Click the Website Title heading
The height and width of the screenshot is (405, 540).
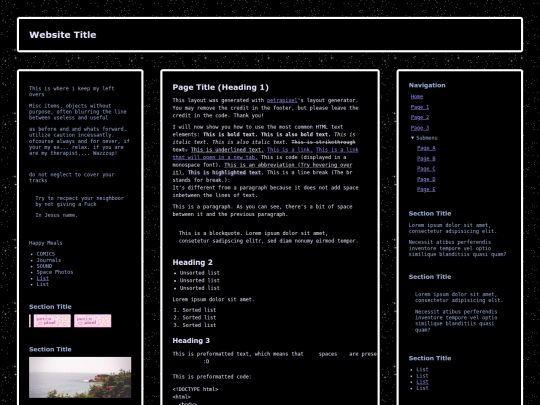[63, 35]
